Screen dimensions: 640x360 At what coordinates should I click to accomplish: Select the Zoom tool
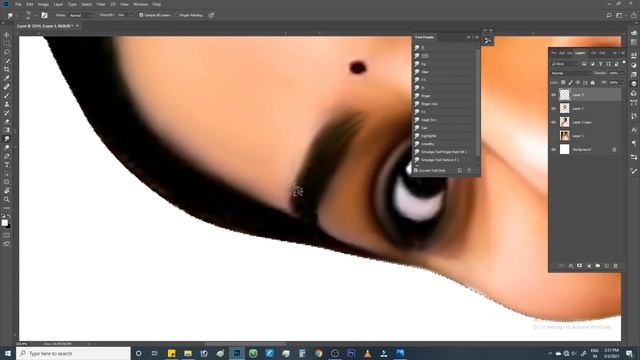click(7, 199)
